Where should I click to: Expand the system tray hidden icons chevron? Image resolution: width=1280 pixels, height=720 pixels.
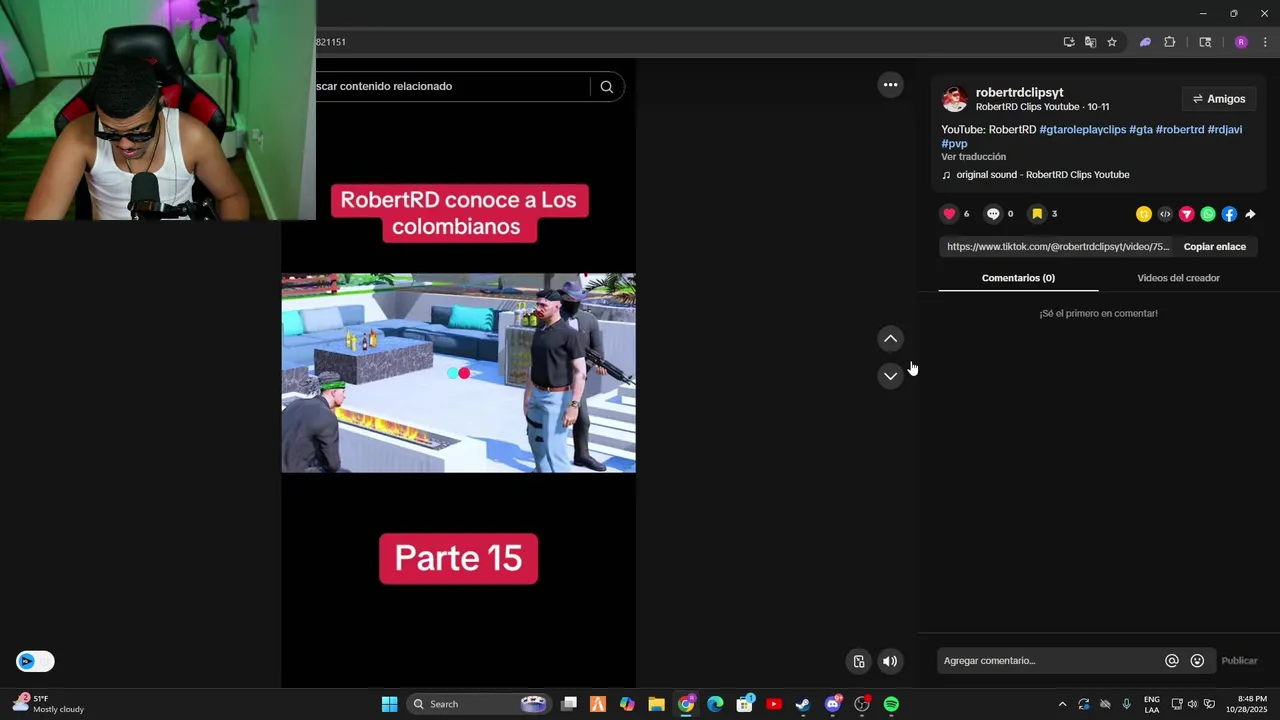point(1062,704)
